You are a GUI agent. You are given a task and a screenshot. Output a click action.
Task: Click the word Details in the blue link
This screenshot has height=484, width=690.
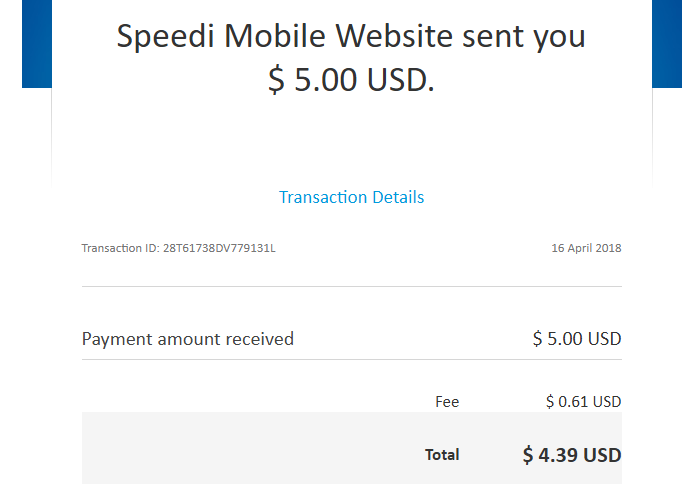tap(398, 198)
